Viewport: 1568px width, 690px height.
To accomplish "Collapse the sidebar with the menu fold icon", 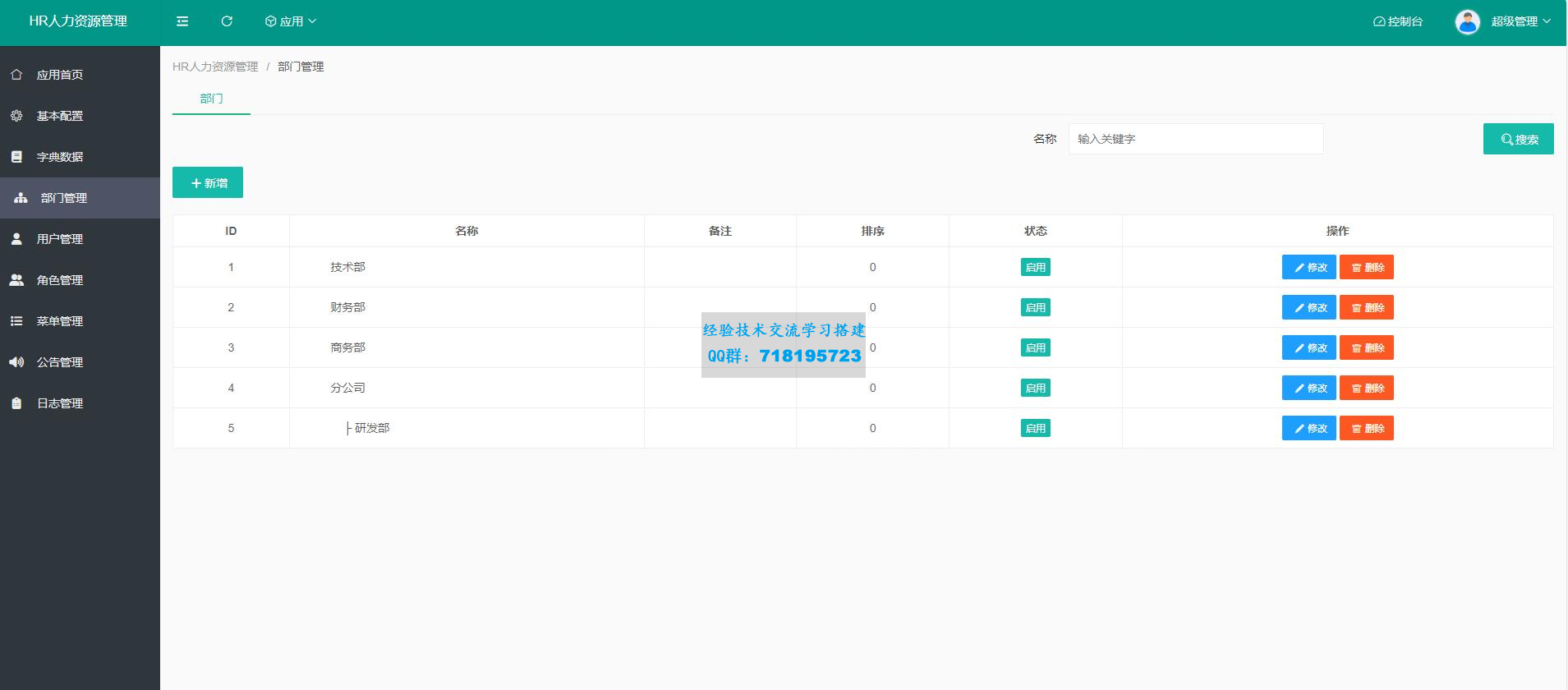I will 182,21.
